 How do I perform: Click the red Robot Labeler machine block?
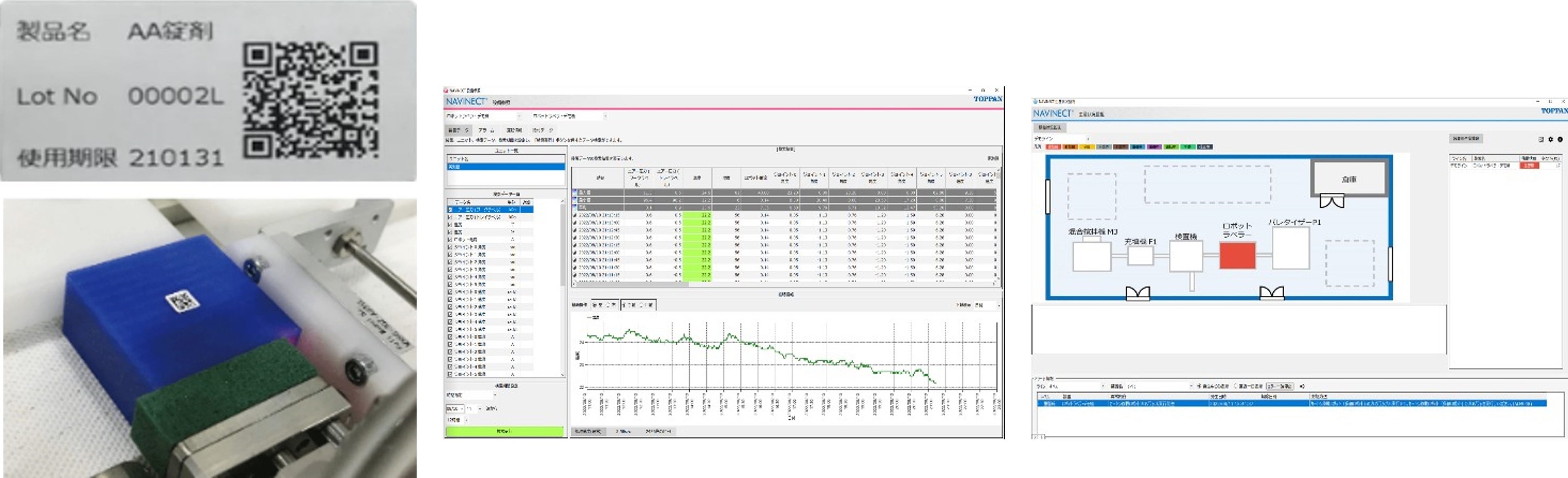click(1237, 255)
